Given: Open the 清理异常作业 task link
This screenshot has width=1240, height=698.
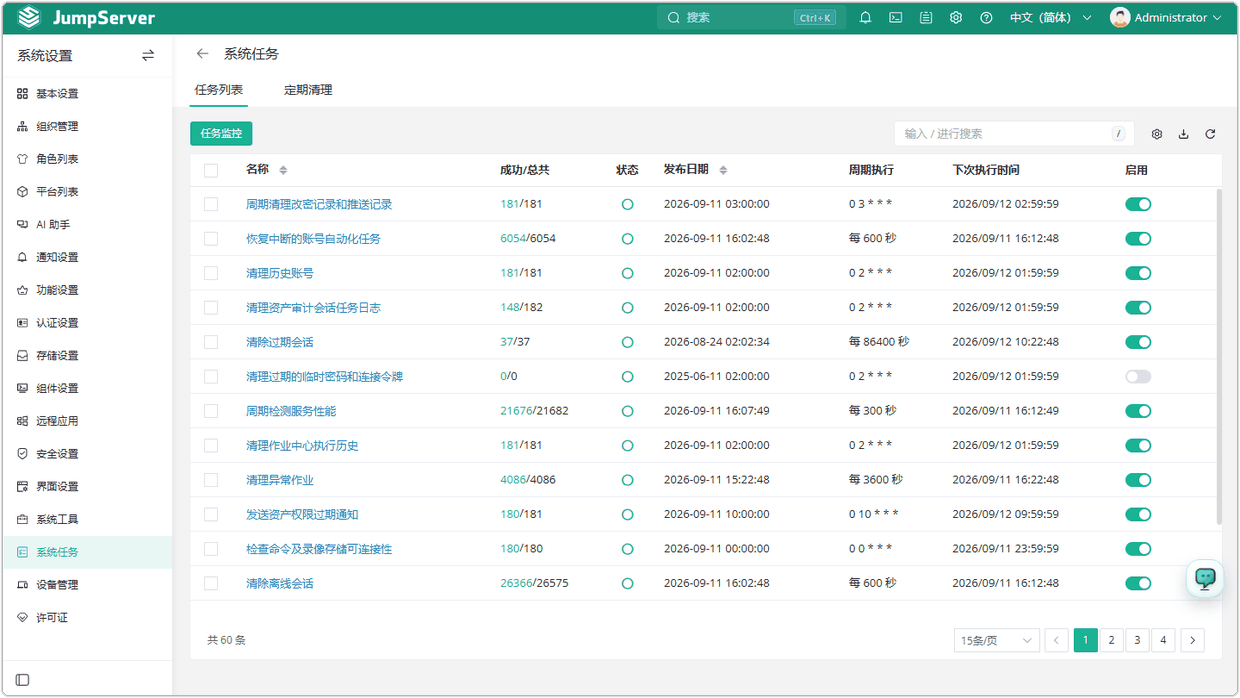Looking at the screenshot, I should [x=280, y=480].
